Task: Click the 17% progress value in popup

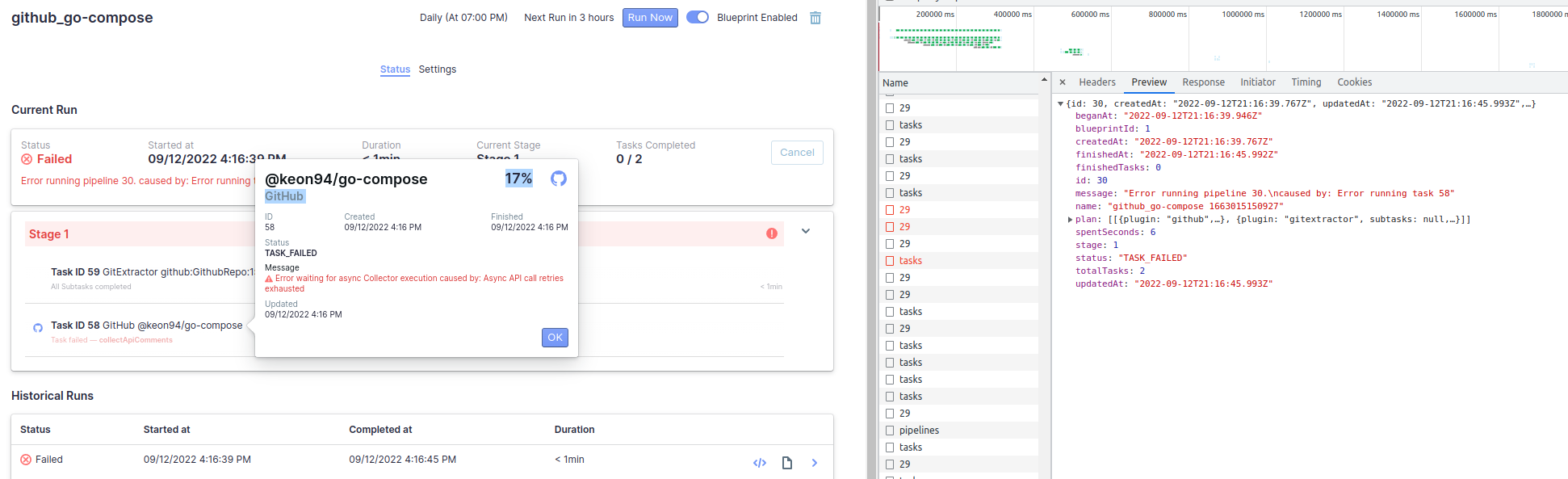Action: click(518, 179)
